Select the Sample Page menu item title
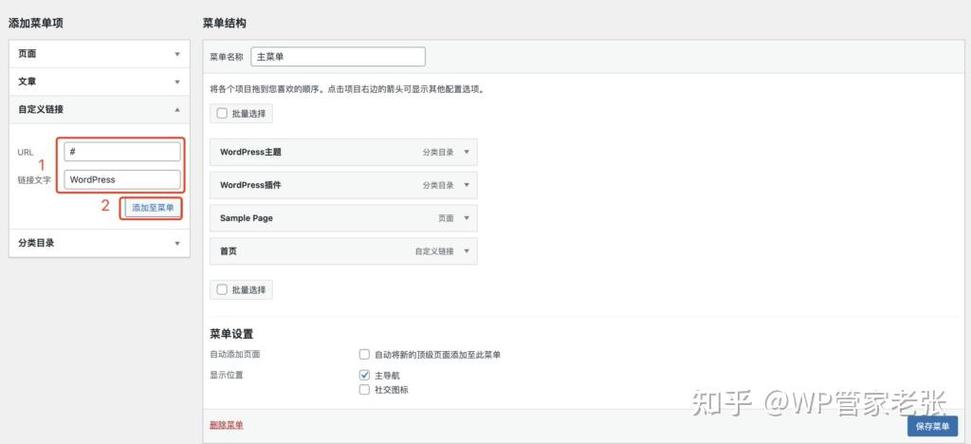The width and height of the screenshot is (971, 444). 246,218
